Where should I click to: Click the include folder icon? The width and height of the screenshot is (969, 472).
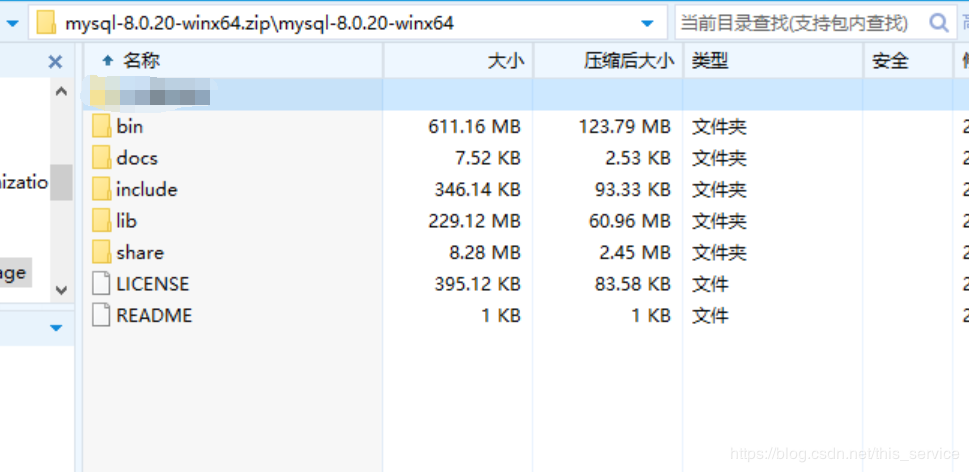point(101,189)
